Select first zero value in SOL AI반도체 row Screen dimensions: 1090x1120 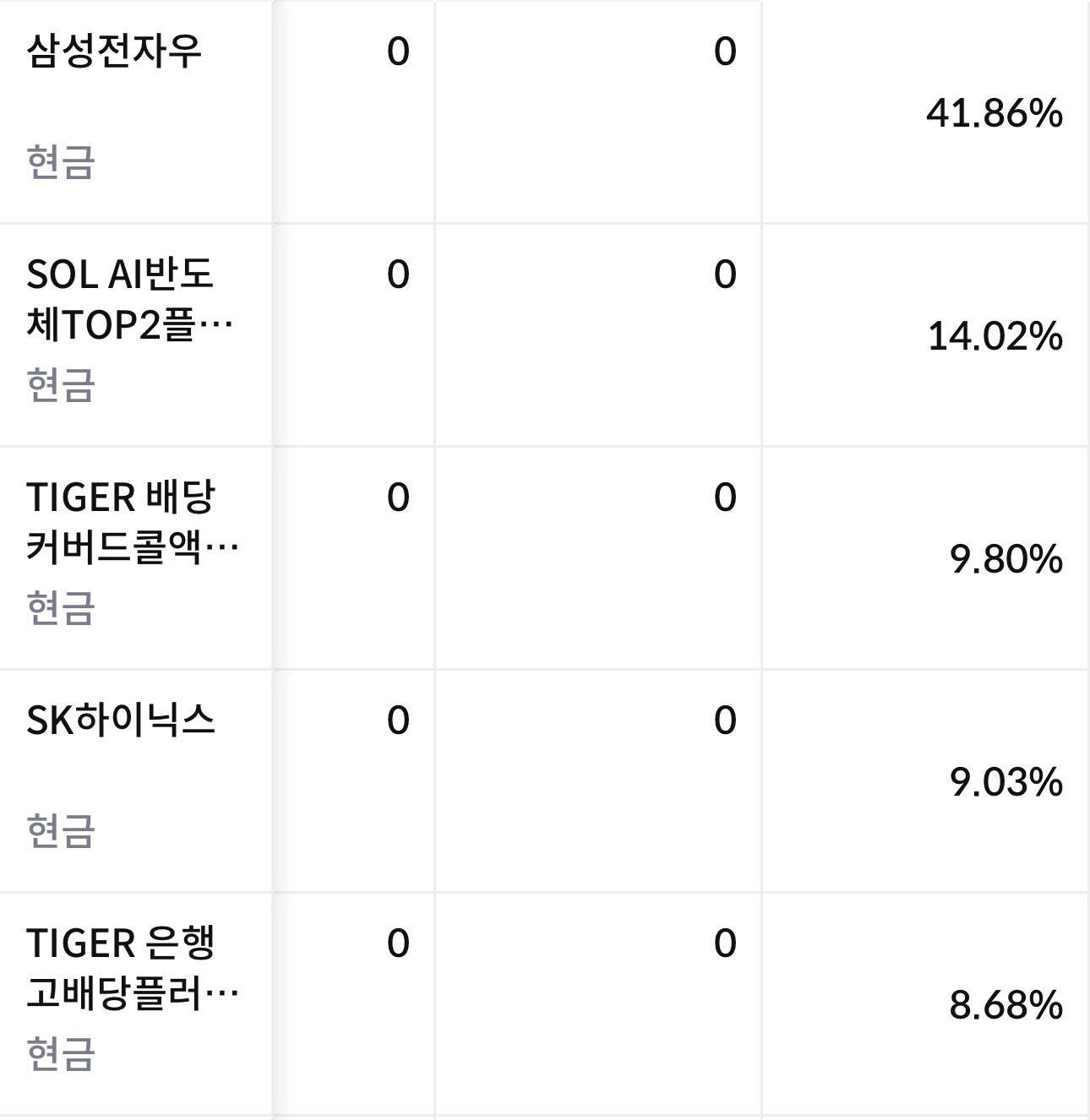(x=398, y=275)
